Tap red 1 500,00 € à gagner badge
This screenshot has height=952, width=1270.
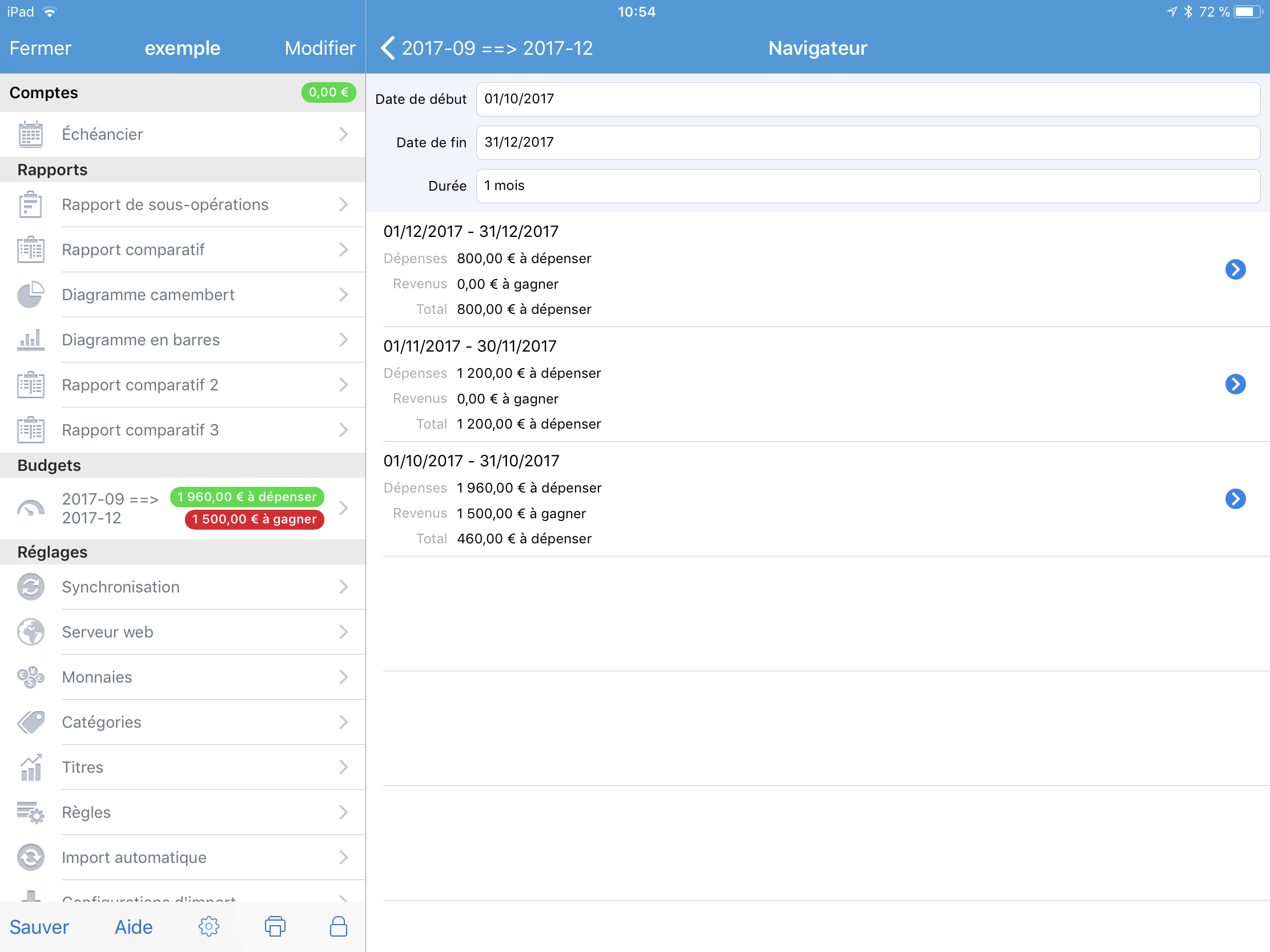[x=254, y=519]
